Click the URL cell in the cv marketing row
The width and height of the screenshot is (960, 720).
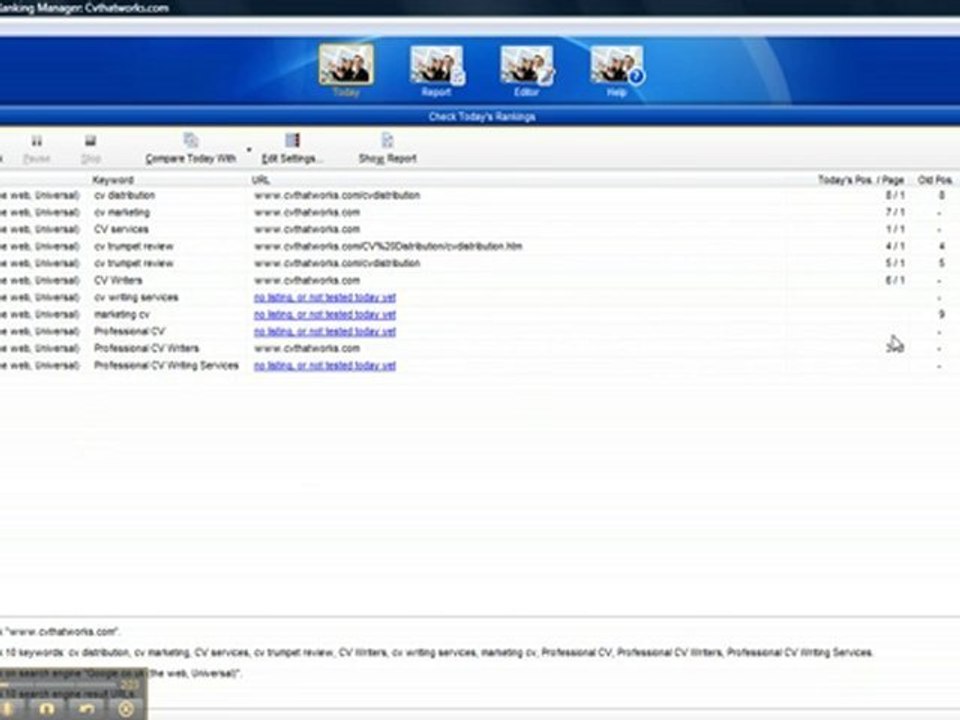pos(307,212)
